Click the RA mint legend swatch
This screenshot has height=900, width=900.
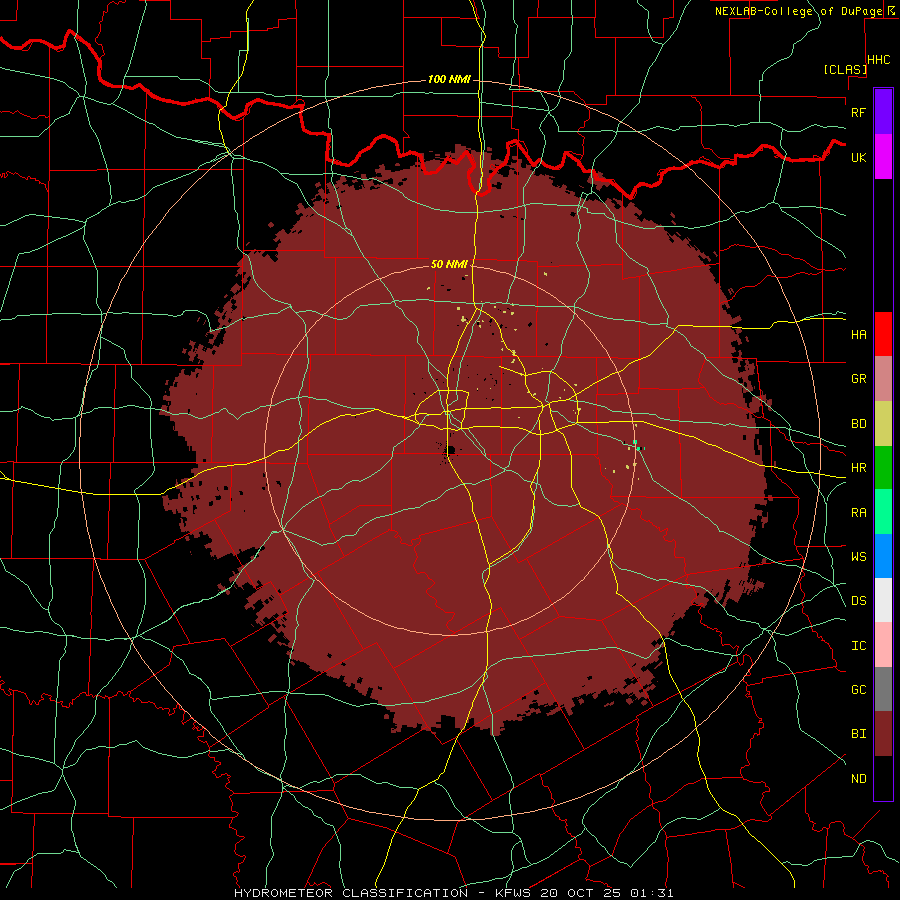883,512
